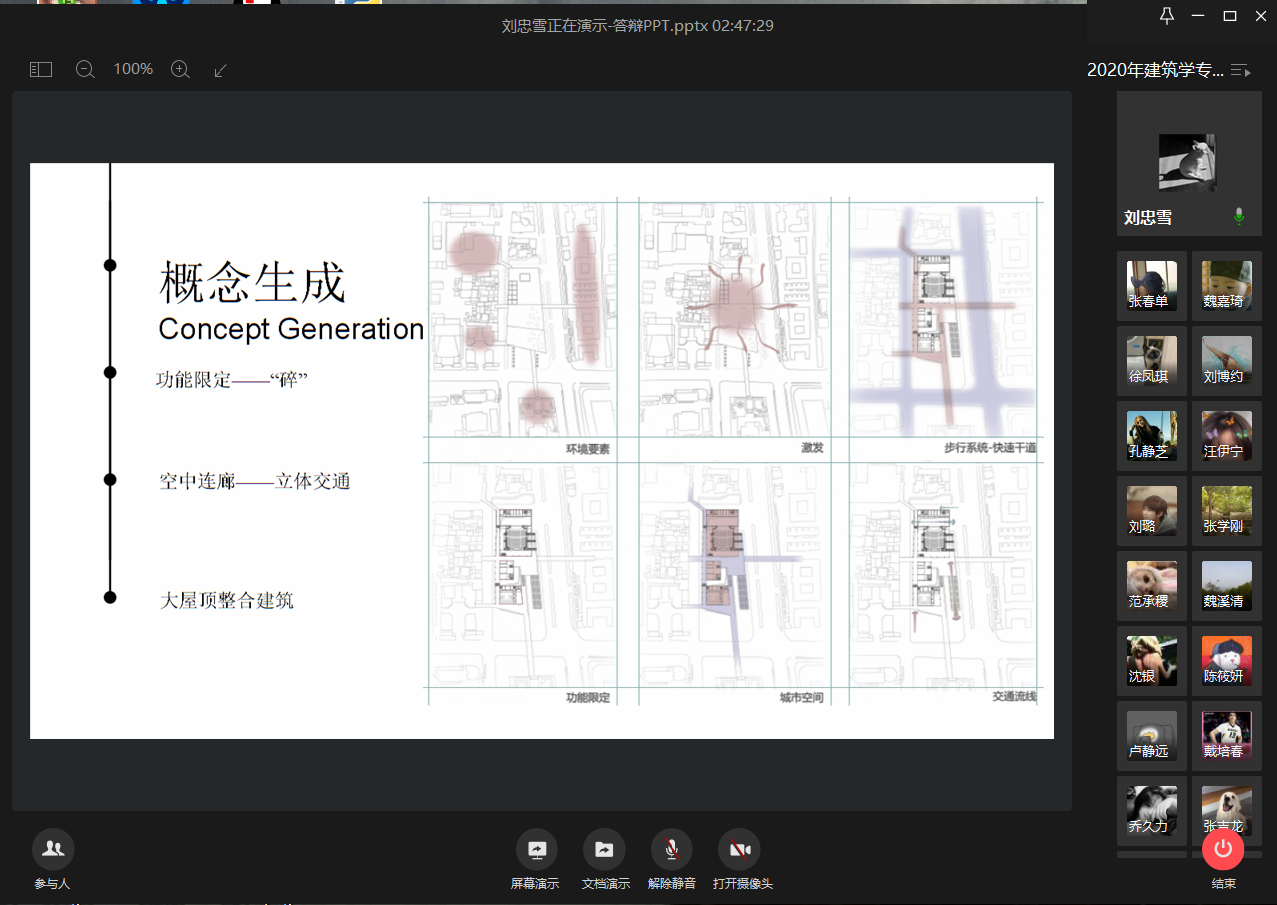Click participant 魏嘉琦 avatar
This screenshot has width=1277, height=905.
1226,286
